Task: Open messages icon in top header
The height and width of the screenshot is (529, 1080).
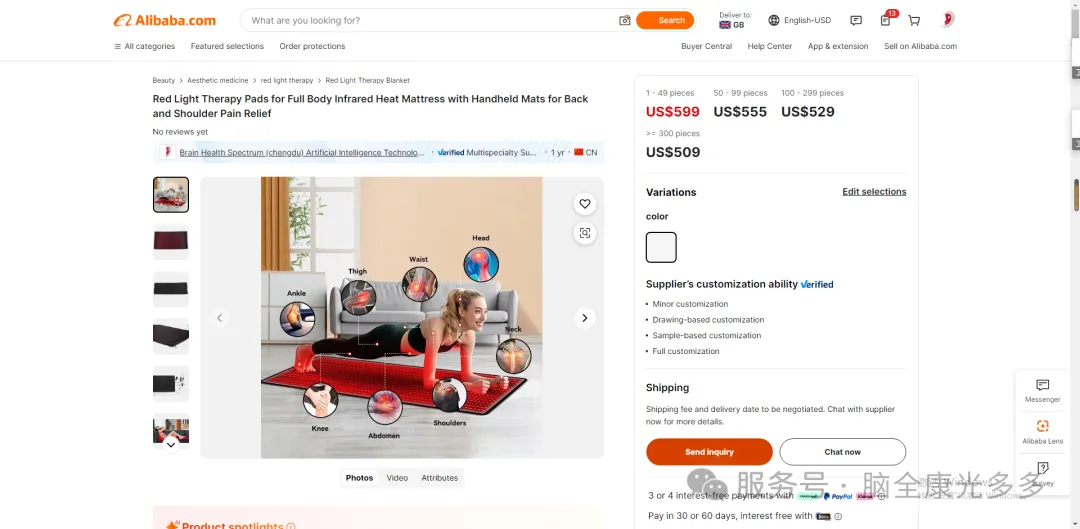Action: pyautogui.click(x=856, y=21)
